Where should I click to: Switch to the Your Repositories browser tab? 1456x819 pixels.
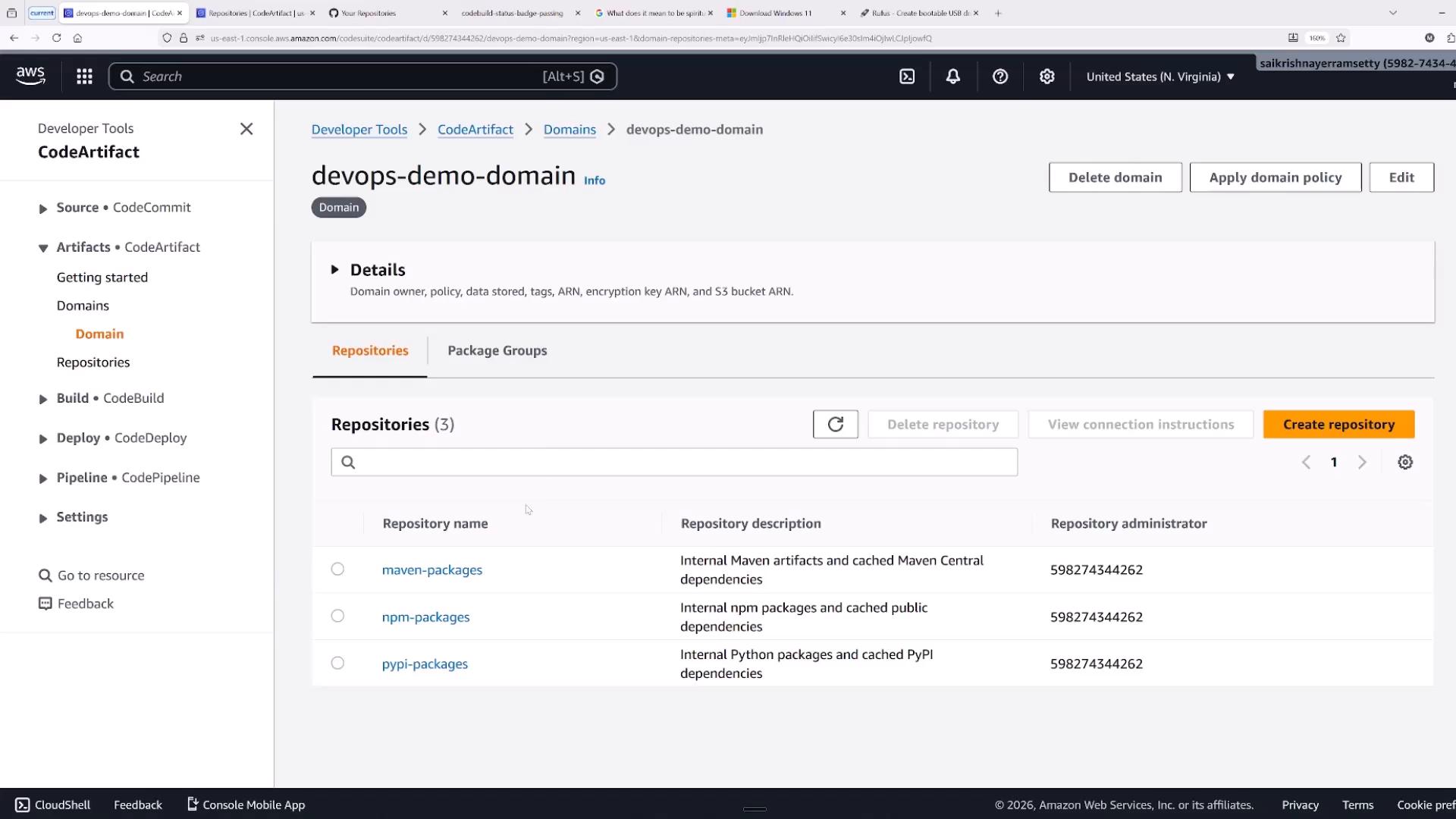pyautogui.click(x=368, y=13)
